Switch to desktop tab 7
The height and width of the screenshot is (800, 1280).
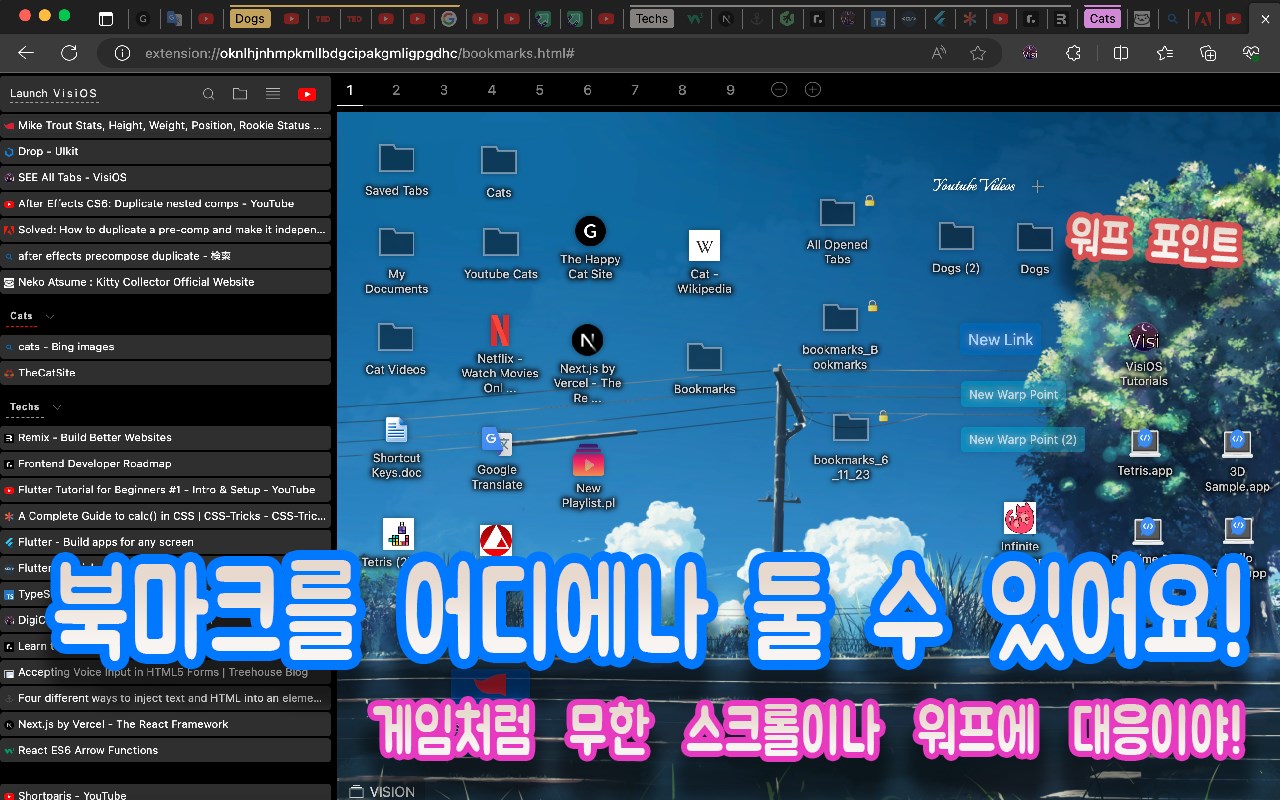point(635,90)
